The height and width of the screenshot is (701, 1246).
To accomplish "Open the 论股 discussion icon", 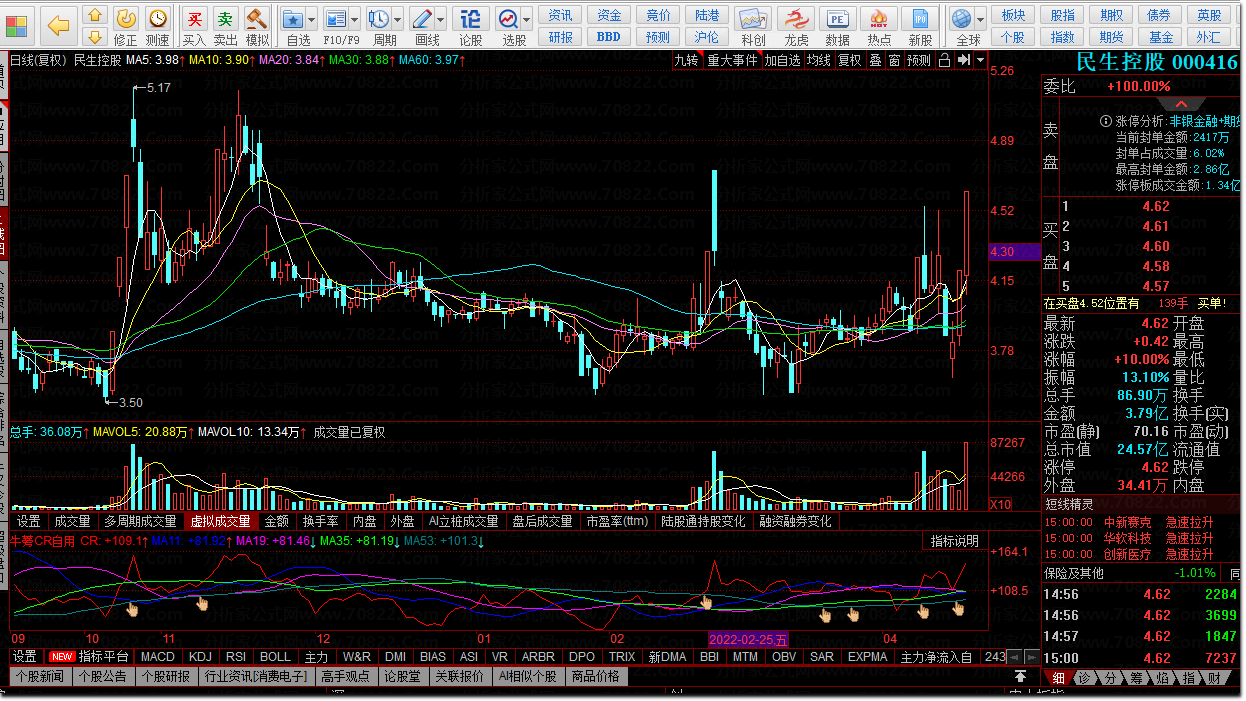I will point(470,26).
